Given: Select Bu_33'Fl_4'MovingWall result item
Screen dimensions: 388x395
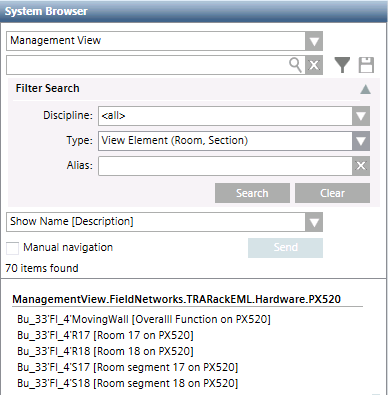Looking at the screenshot, I should pyautogui.click(x=144, y=319).
